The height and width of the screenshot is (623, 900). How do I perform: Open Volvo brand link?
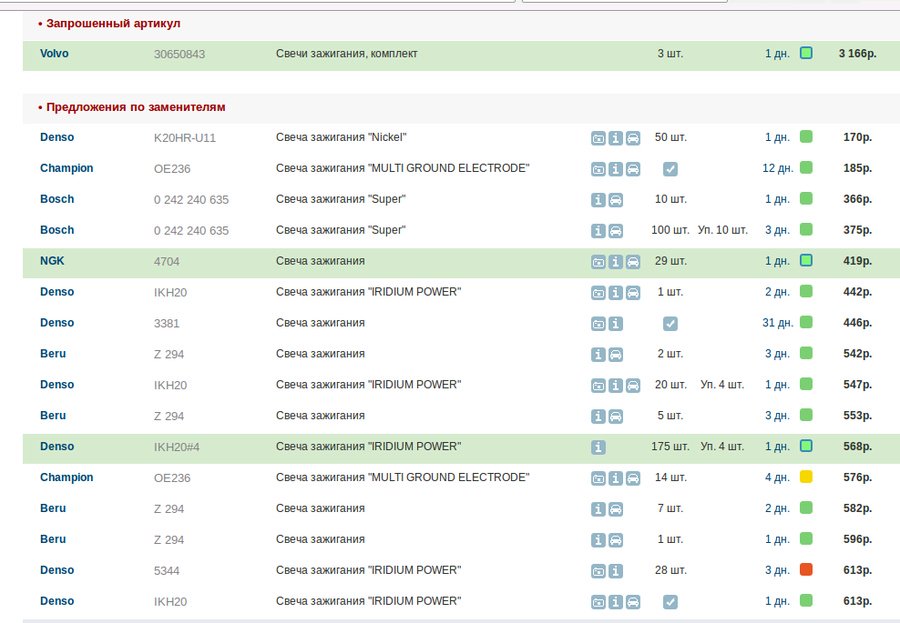pyautogui.click(x=54, y=53)
